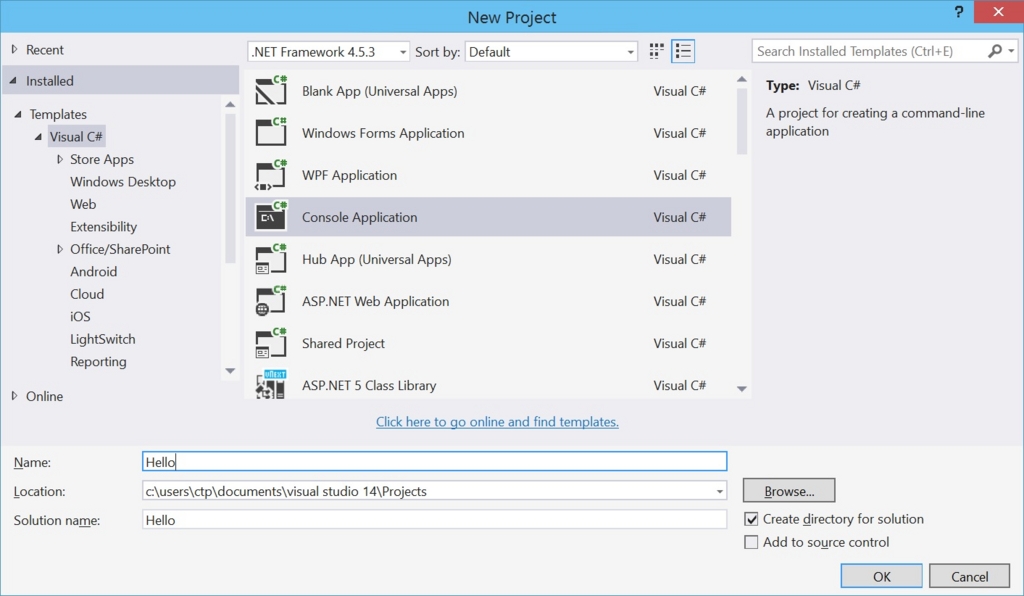Switch to medium icons list view

[x=683, y=51]
